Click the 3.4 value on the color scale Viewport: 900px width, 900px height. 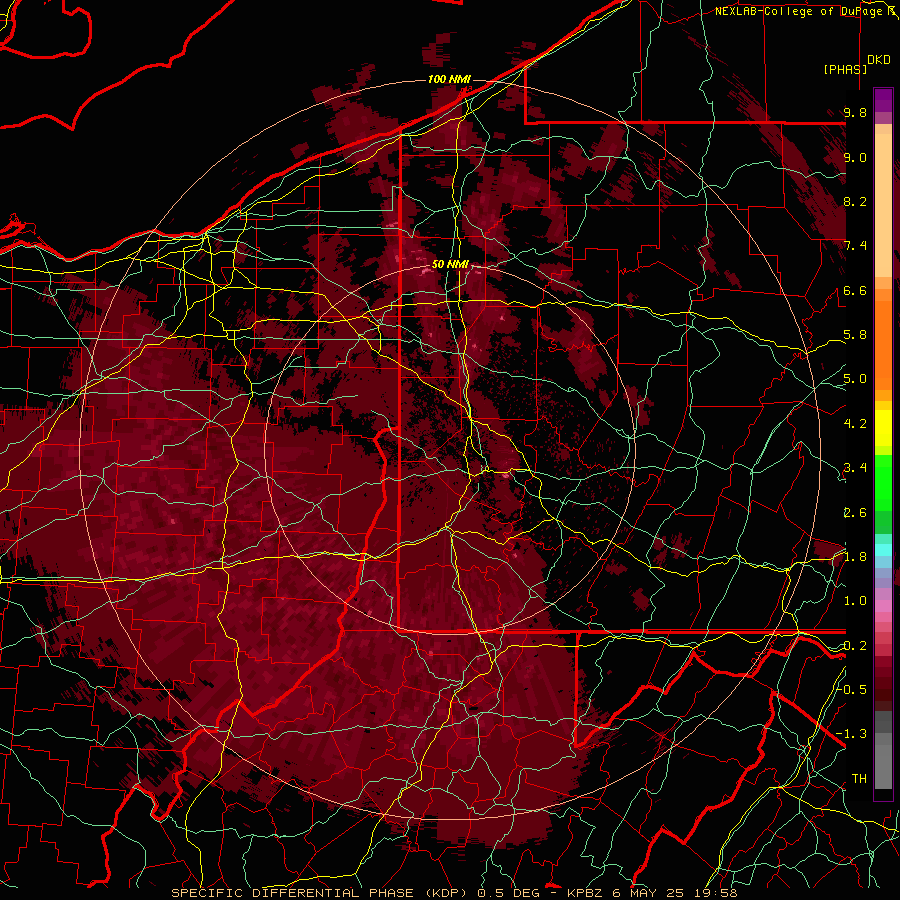(855, 468)
